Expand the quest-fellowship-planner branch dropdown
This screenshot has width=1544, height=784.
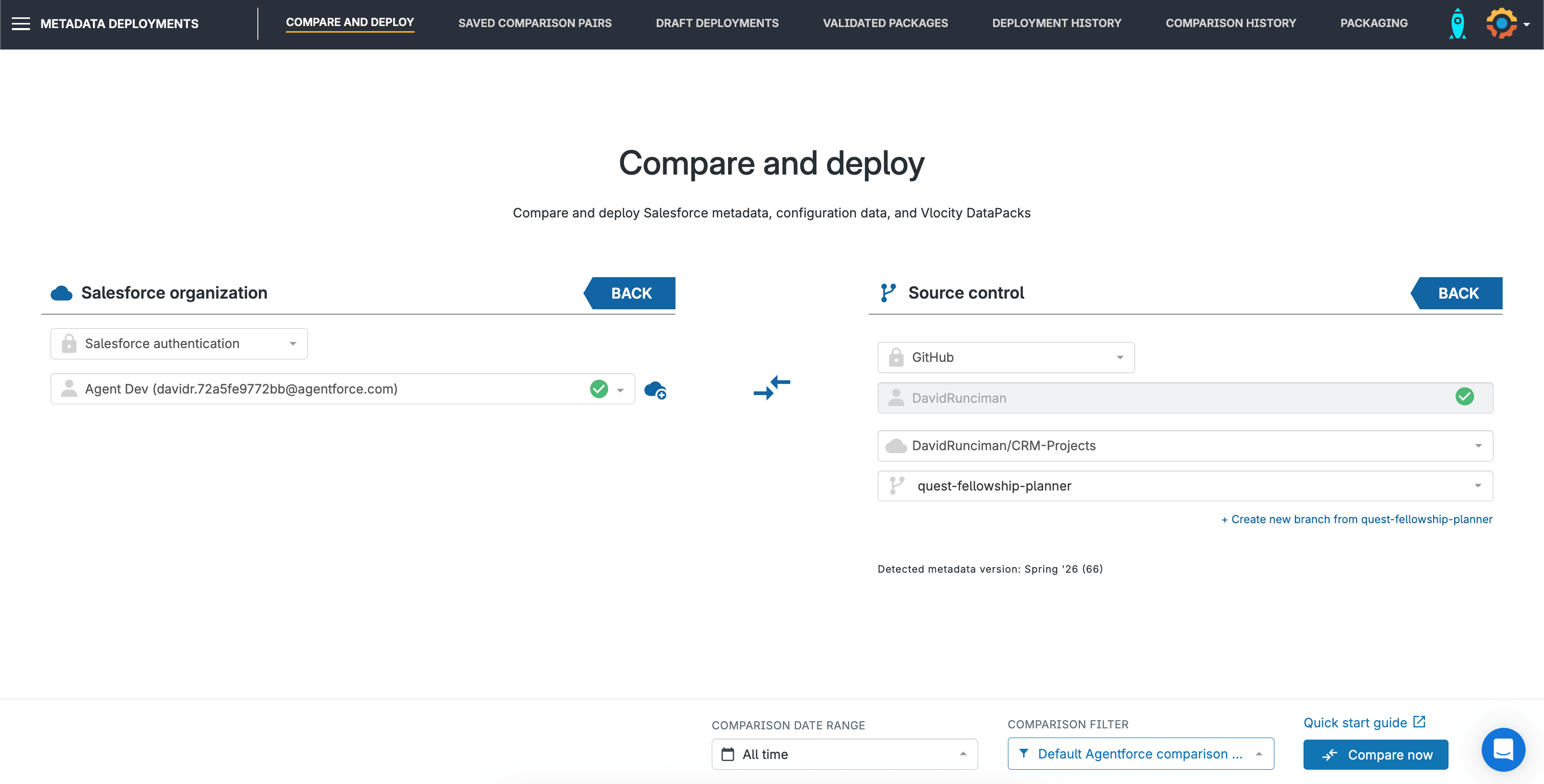point(1478,486)
